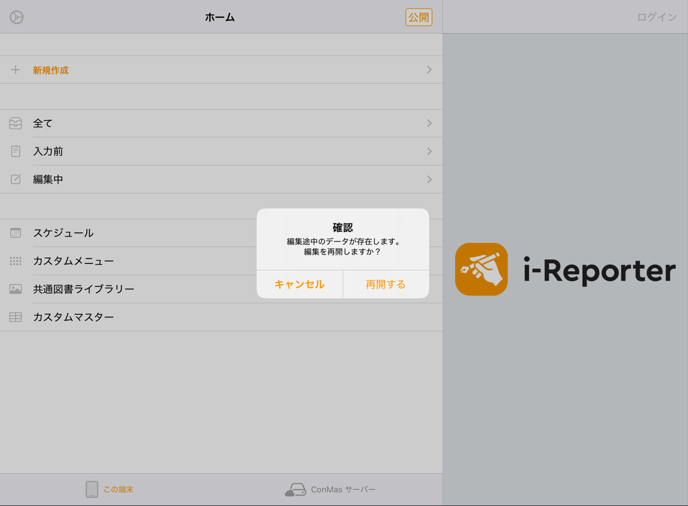Resume editing with the 再開する button

coord(386,284)
